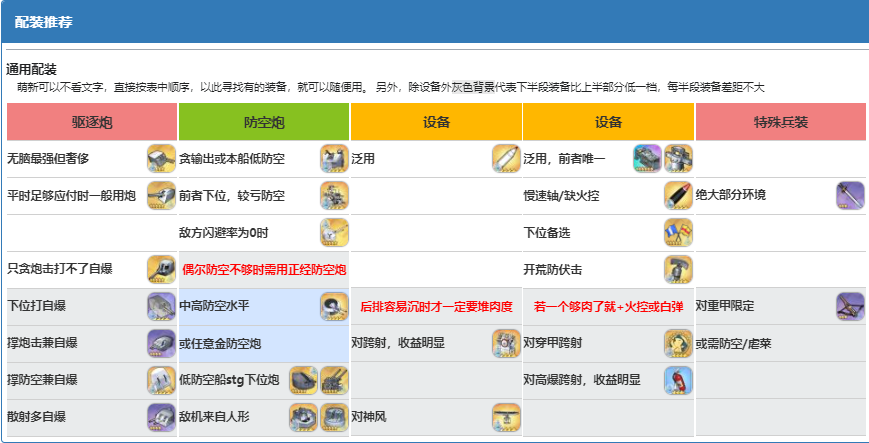Click the crossbow icon beside 对重甲限定
The image size is (869, 443).
[850, 307]
